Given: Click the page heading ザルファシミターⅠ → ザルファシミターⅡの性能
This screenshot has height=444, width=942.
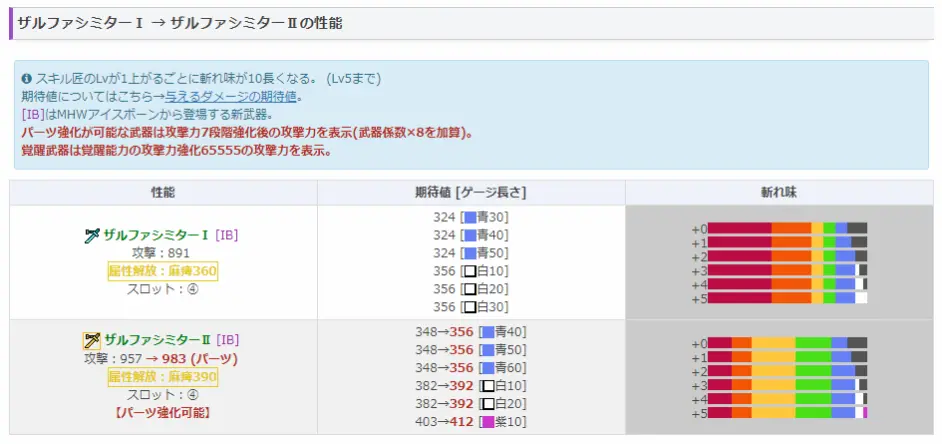Looking at the screenshot, I should (x=180, y=23).
